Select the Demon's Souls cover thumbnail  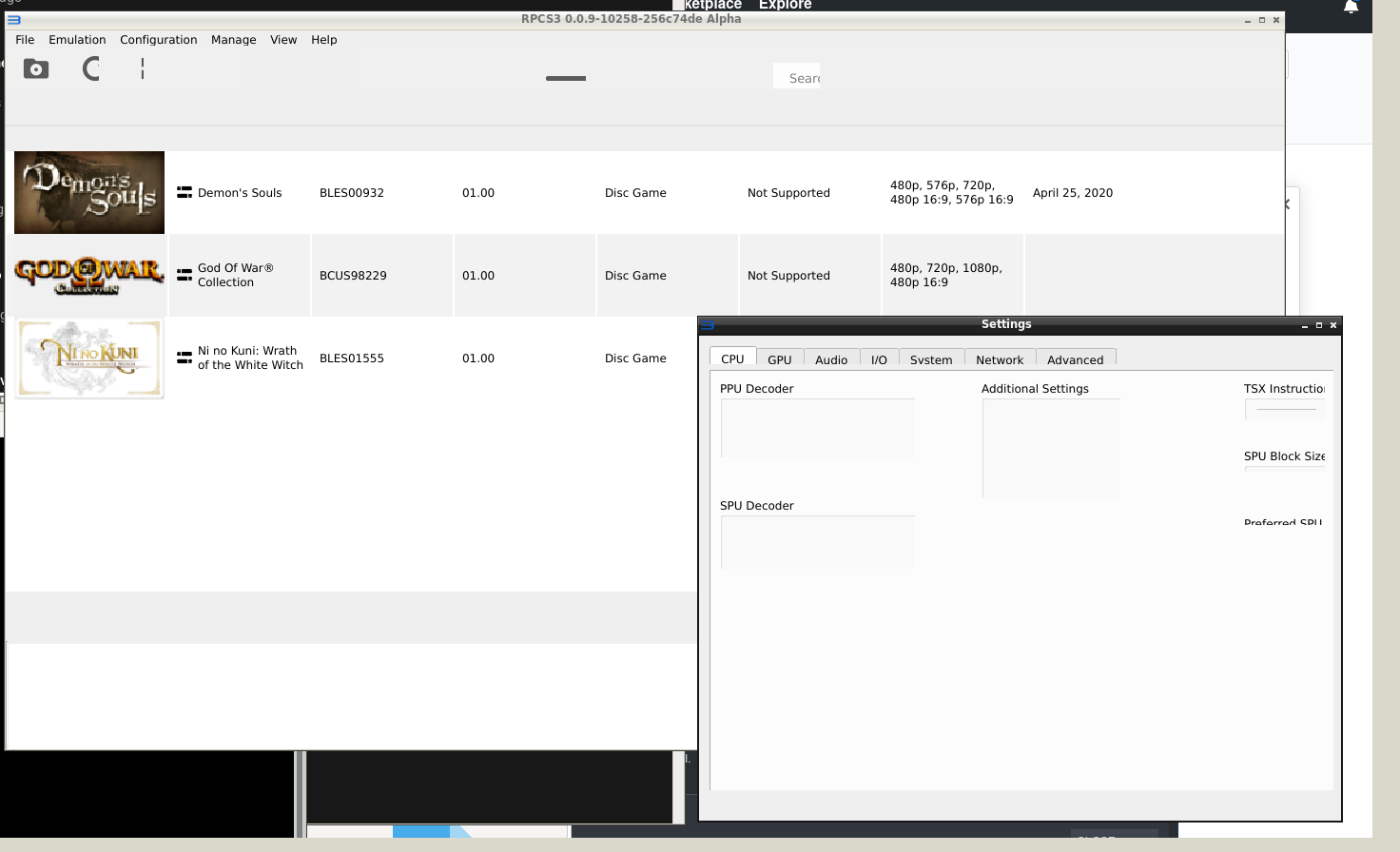(89, 192)
